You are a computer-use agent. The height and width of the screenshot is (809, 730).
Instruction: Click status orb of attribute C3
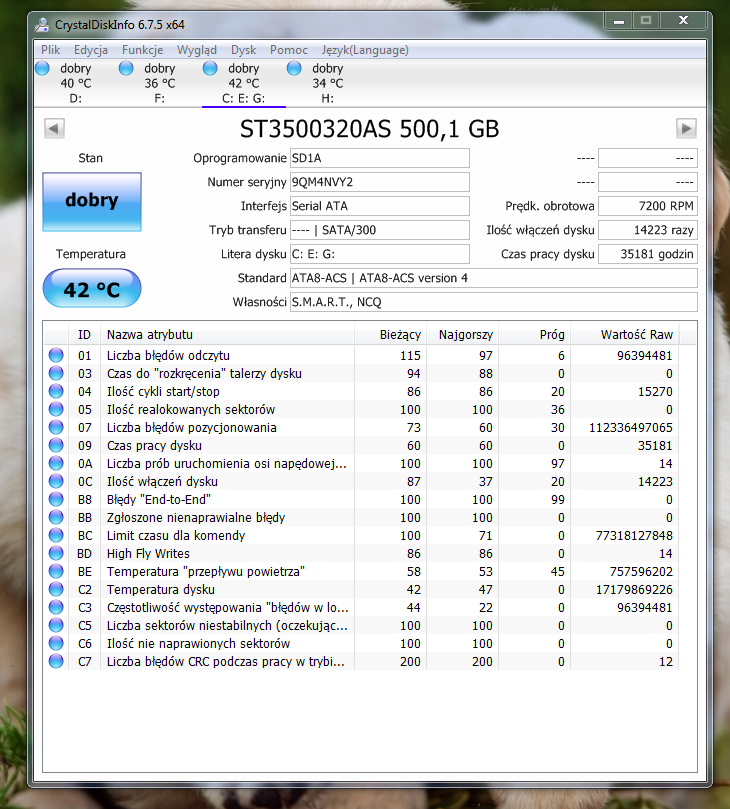(56, 607)
